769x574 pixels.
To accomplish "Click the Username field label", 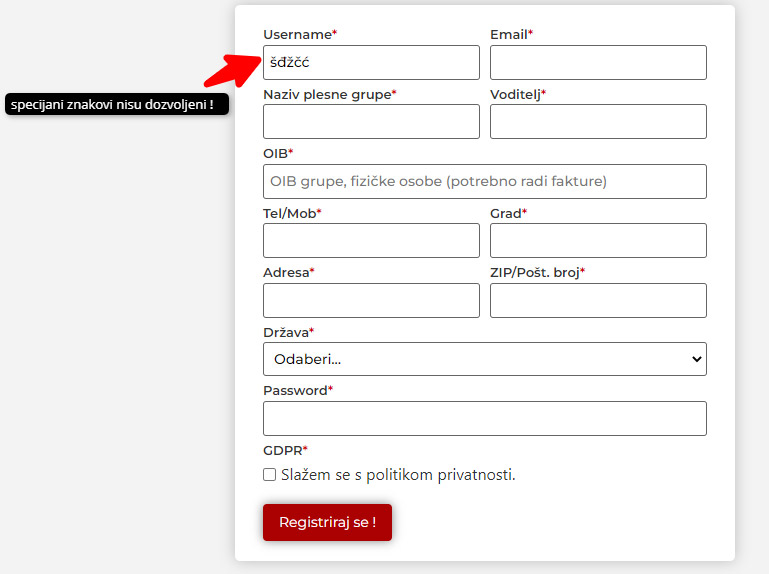I will click(x=297, y=35).
